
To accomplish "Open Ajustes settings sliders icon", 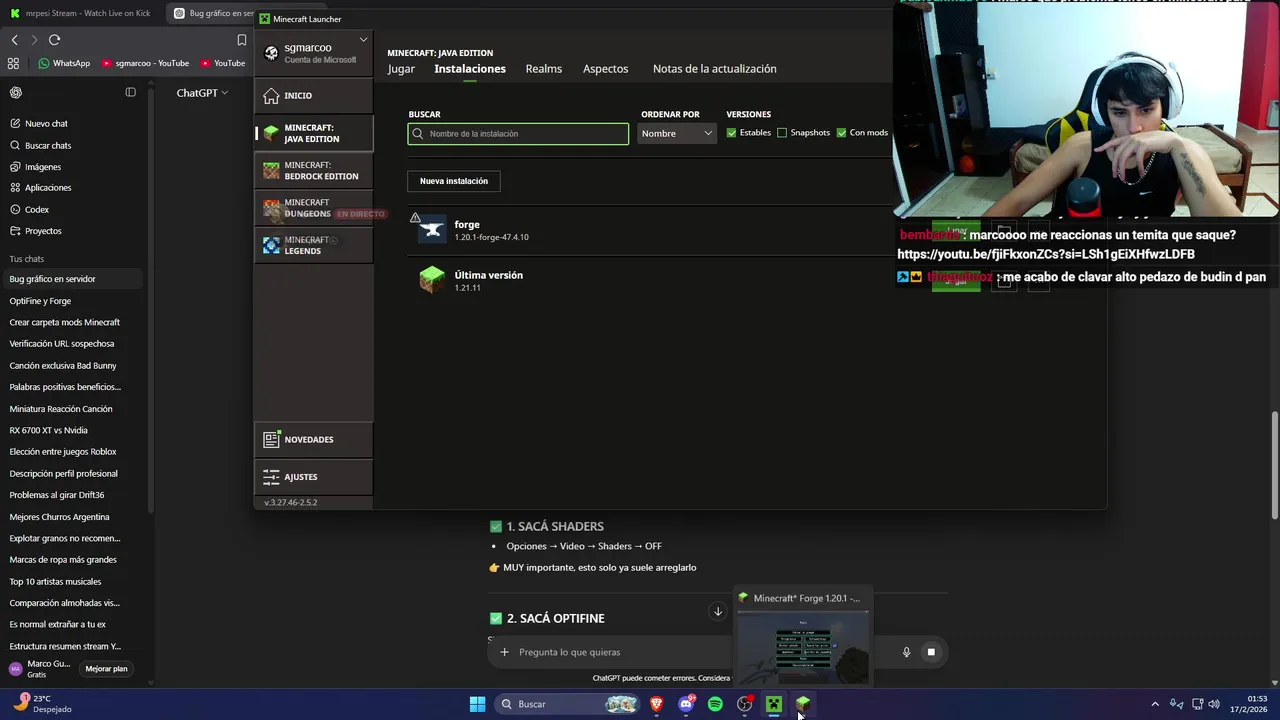I will [271, 477].
